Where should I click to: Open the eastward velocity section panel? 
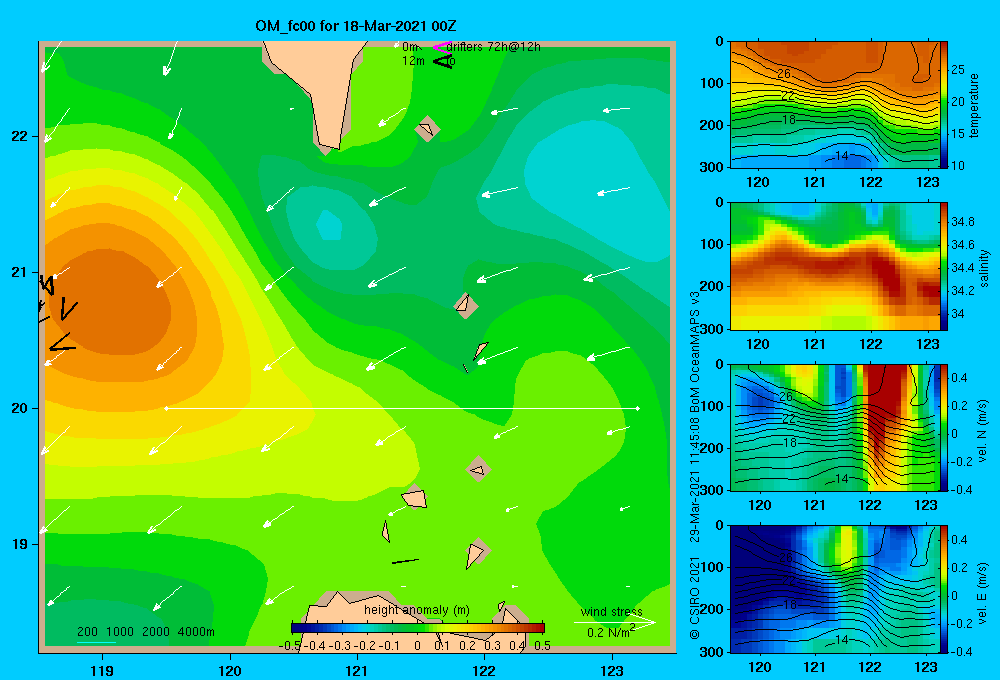pyautogui.click(x=835, y=589)
